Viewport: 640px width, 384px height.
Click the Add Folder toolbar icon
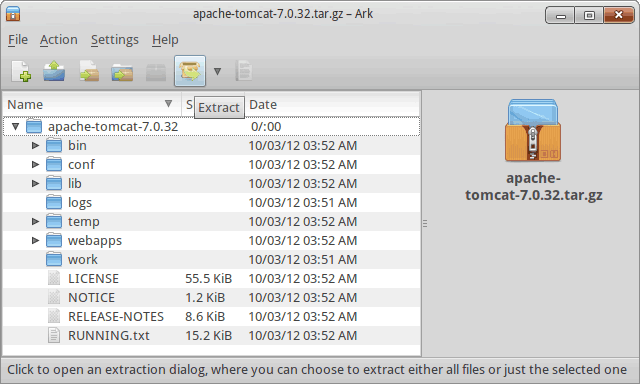click(122, 72)
